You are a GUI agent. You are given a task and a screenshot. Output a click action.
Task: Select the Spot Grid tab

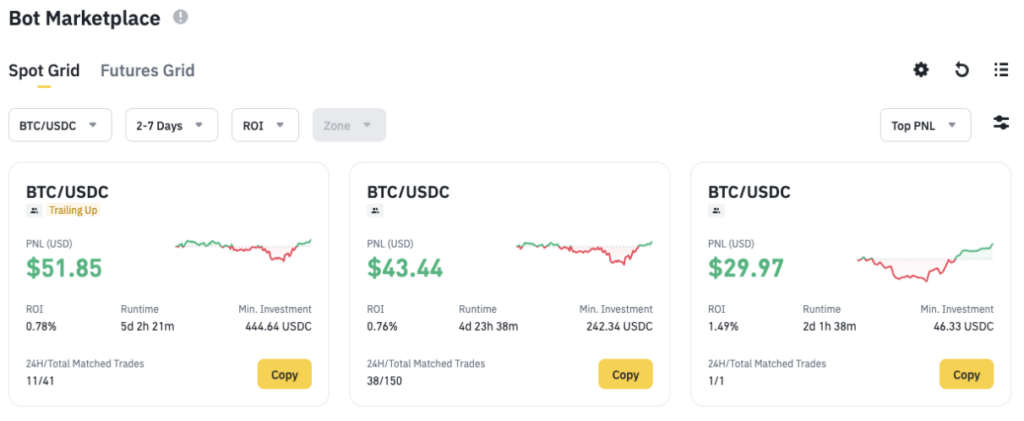[44, 71]
